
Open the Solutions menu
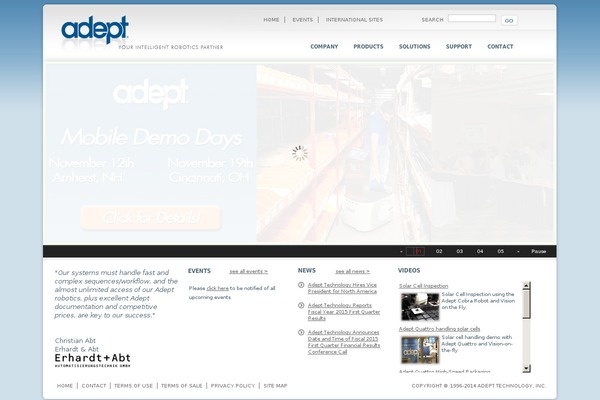414,46
